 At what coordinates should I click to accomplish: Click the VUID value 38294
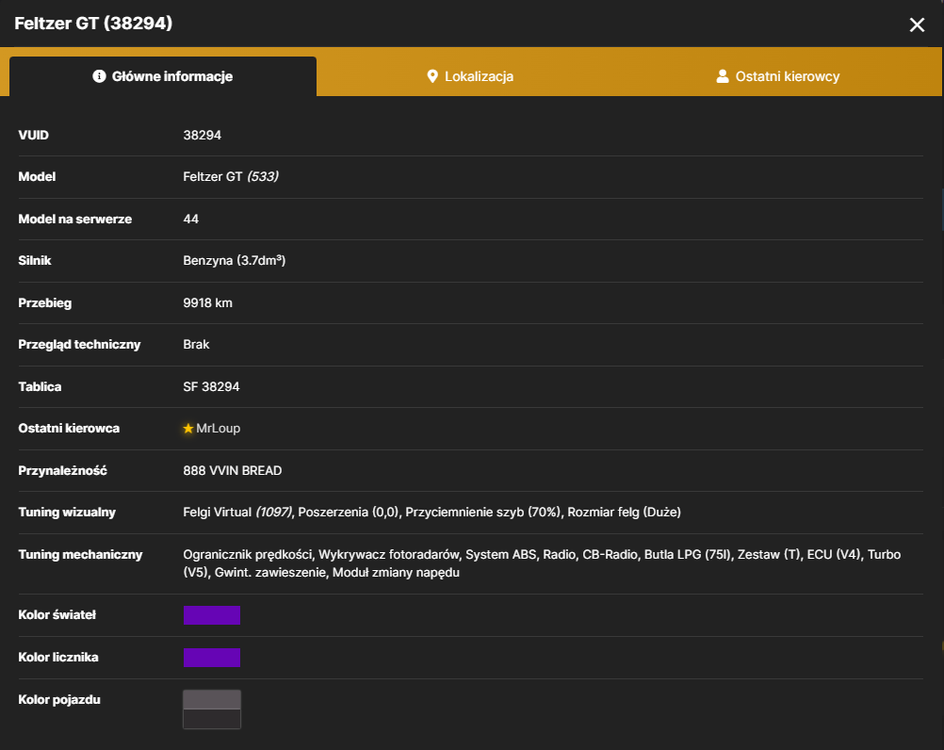click(202, 135)
